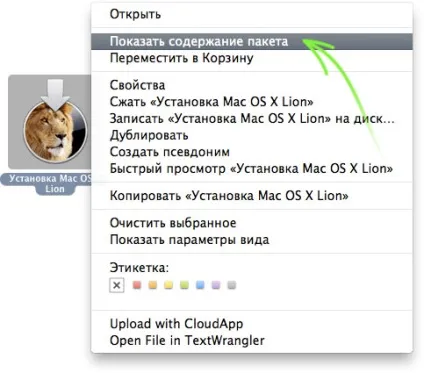Viewport: 424px width, 373px height.
Task: Choose Очистить выбранное
Action: coord(252,223)
